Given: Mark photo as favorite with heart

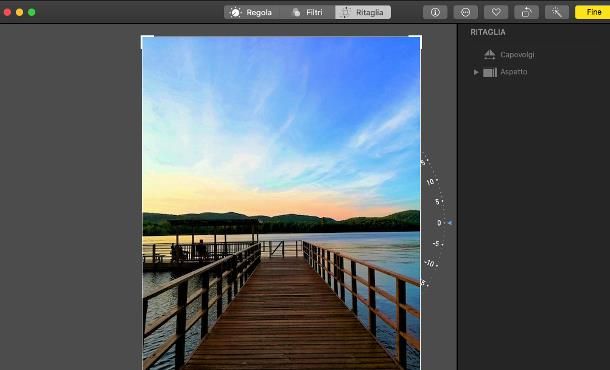Looking at the screenshot, I should 496,12.
